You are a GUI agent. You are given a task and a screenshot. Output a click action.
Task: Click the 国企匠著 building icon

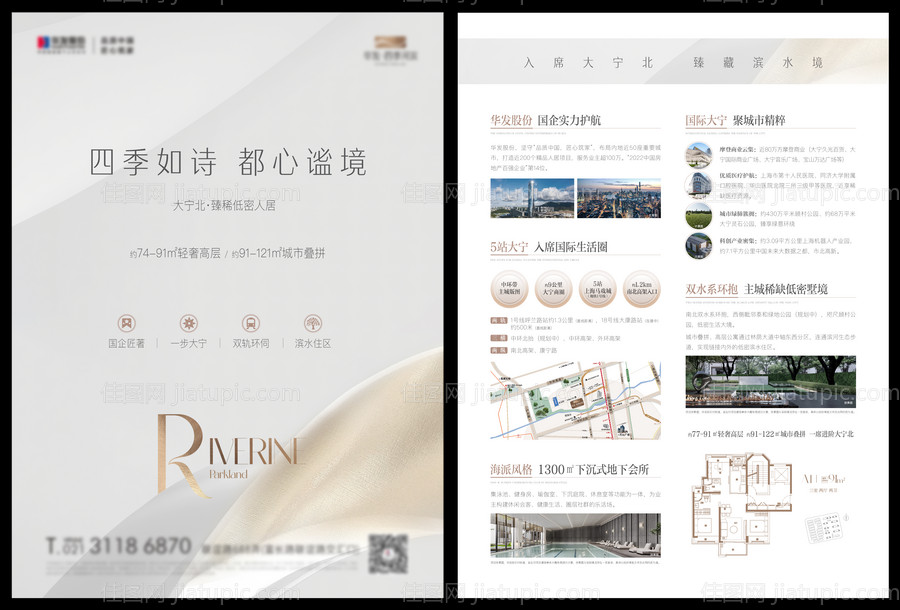click(x=126, y=323)
